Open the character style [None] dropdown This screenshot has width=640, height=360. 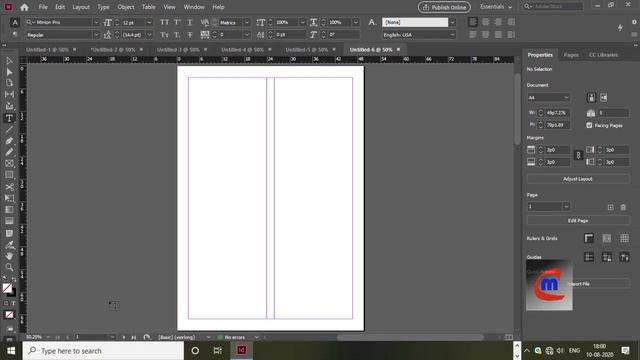pyautogui.click(x=452, y=22)
